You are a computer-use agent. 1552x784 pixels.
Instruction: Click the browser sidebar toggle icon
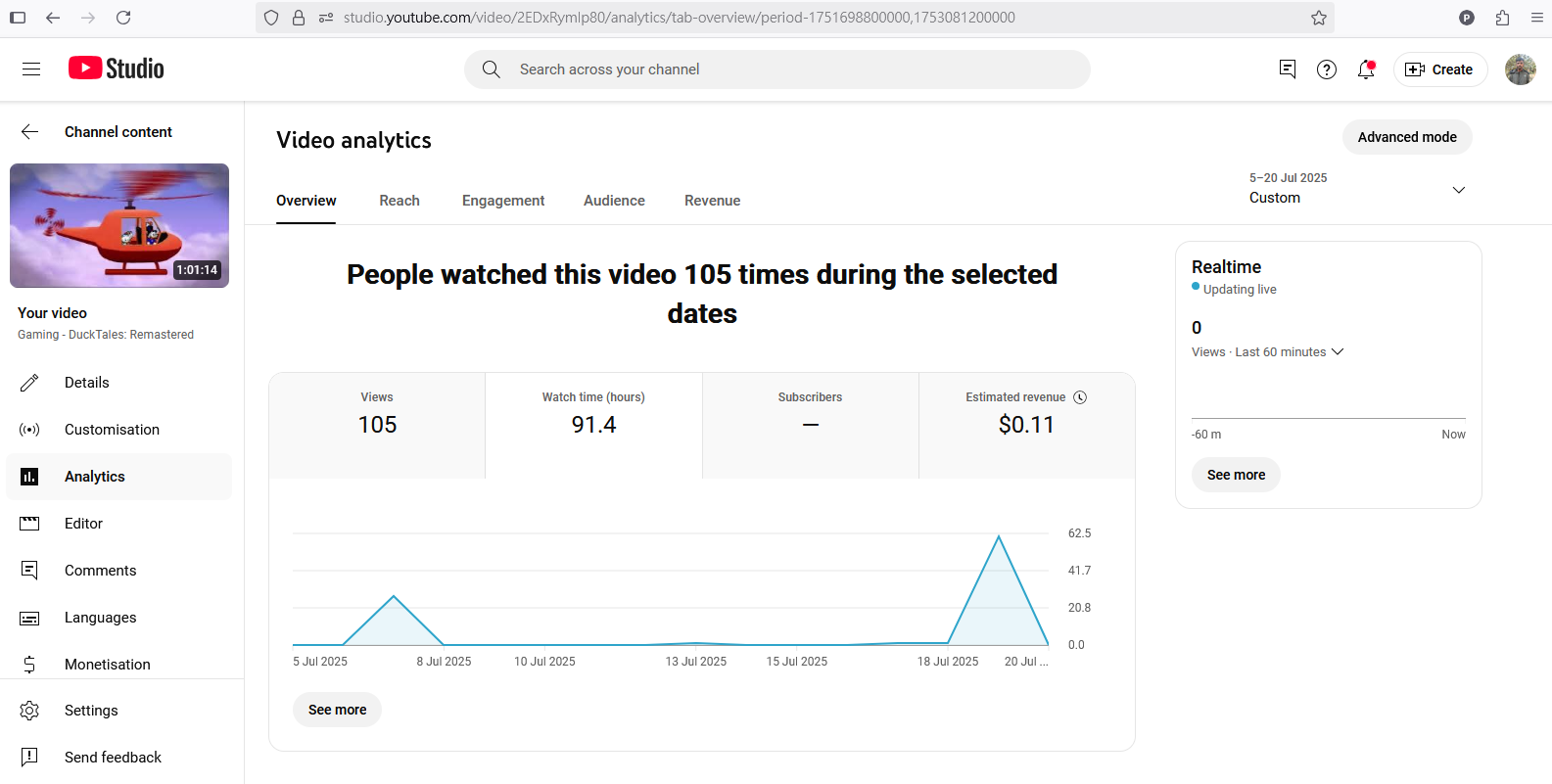tap(18, 18)
